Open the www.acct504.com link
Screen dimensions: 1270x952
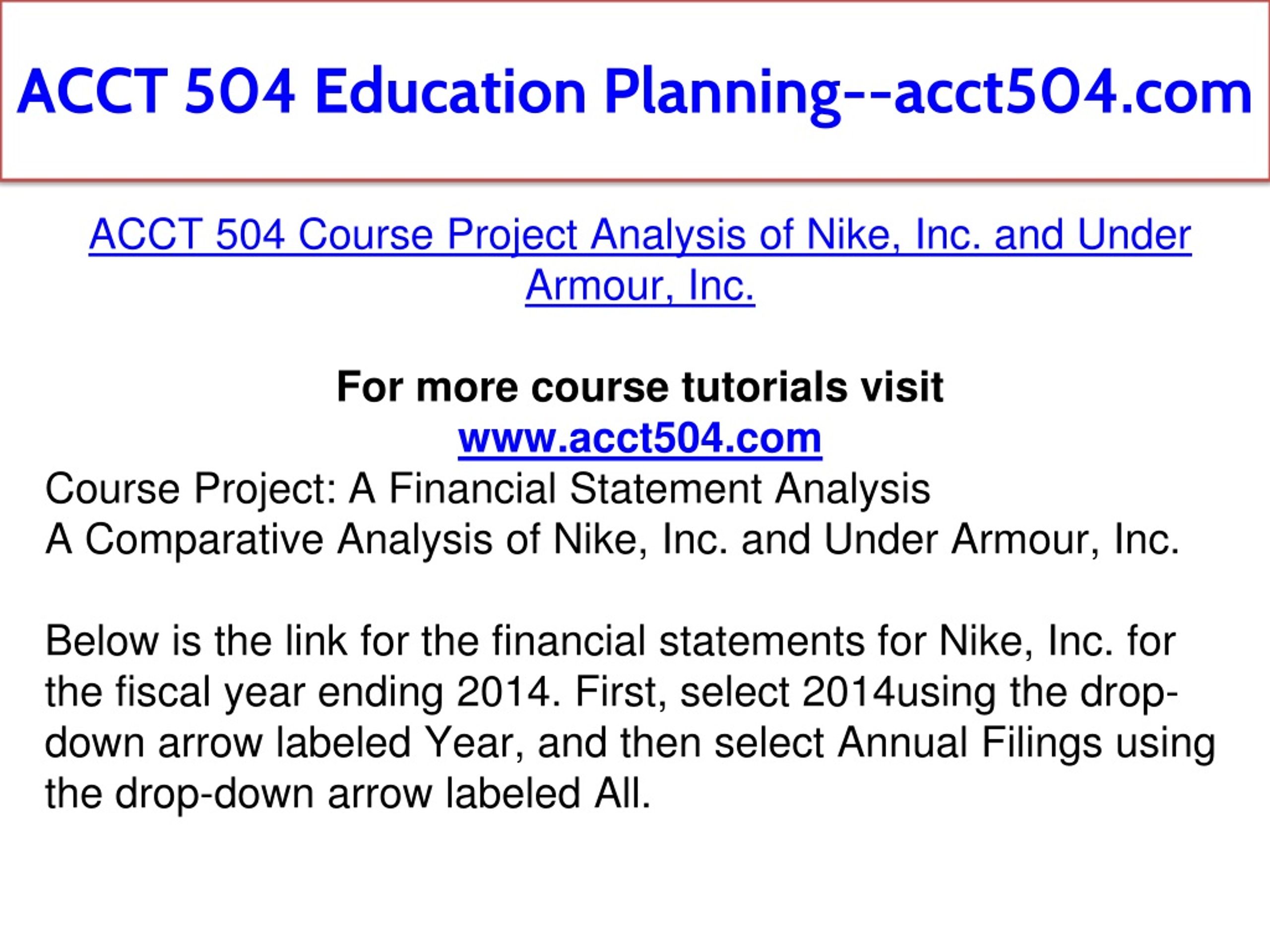640,438
